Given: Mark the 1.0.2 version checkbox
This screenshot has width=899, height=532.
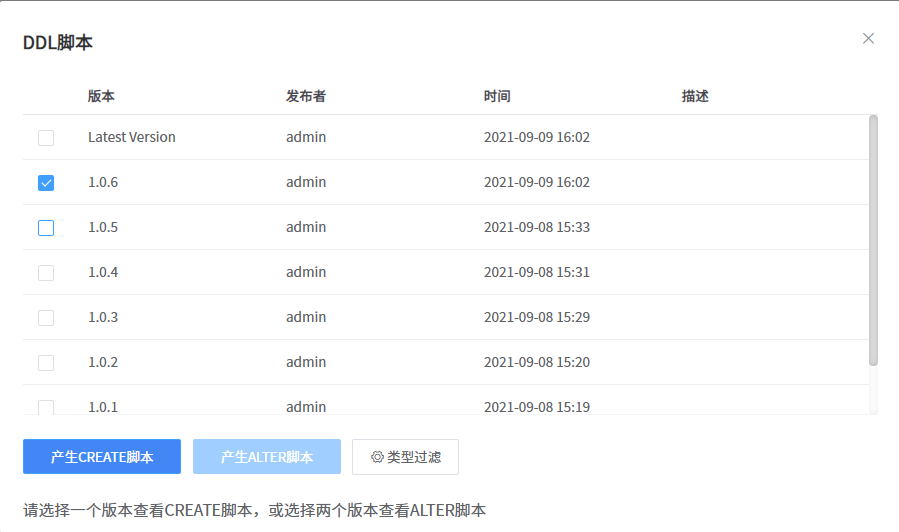Looking at the screenshot, I should click(46, 363).
